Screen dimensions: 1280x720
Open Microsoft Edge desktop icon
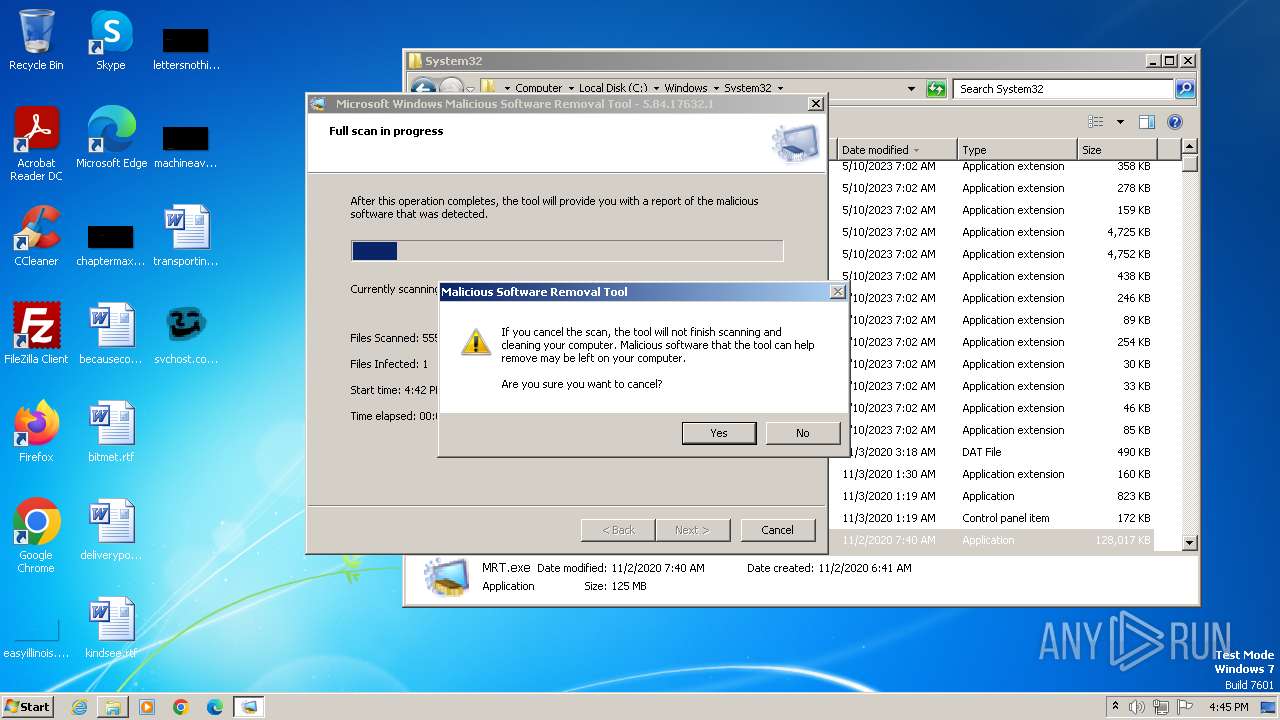pos(111,138)
